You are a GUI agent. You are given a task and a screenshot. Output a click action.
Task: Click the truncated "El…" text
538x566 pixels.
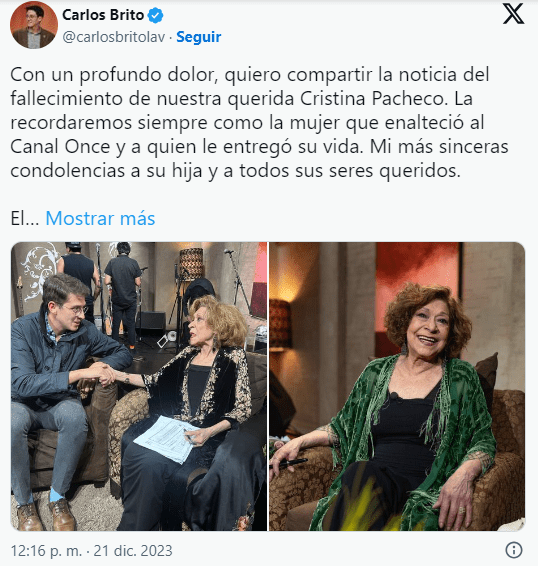coord(25,218)
